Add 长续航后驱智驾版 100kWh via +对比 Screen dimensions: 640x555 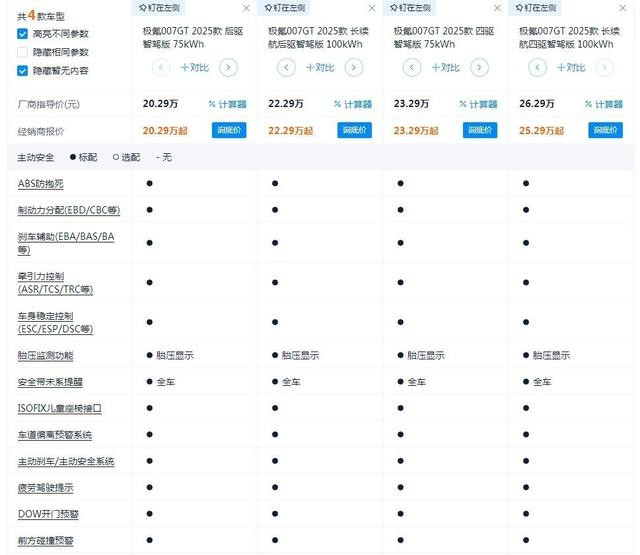coord(320,67)
